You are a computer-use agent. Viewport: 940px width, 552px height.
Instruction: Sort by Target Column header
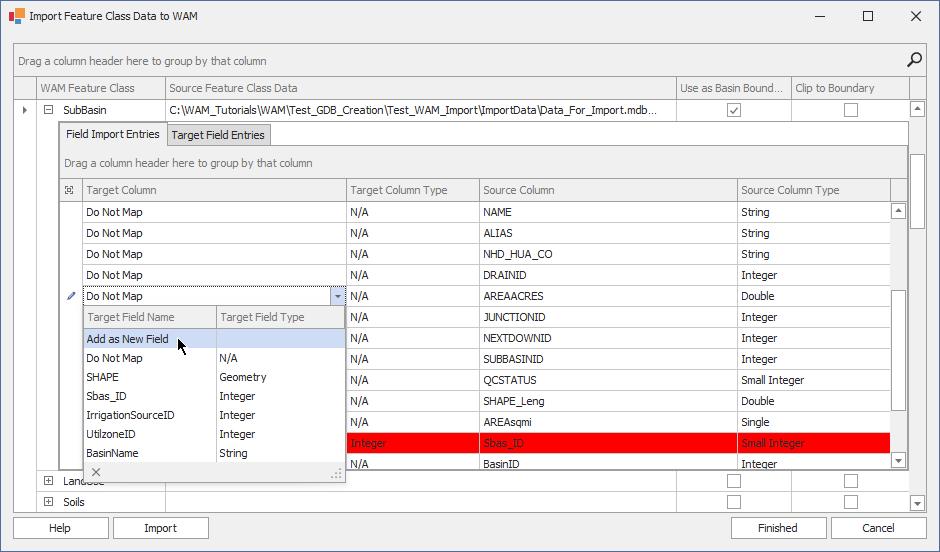(x=214, y=190)
